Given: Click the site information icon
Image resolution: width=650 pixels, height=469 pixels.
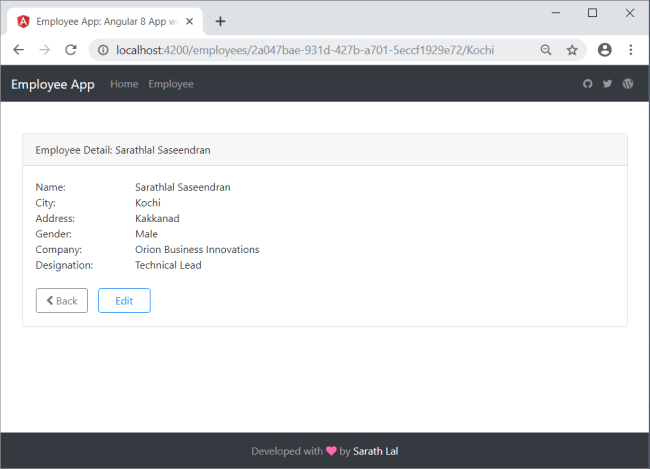Looking at the screenshot, I should point(103,50).
